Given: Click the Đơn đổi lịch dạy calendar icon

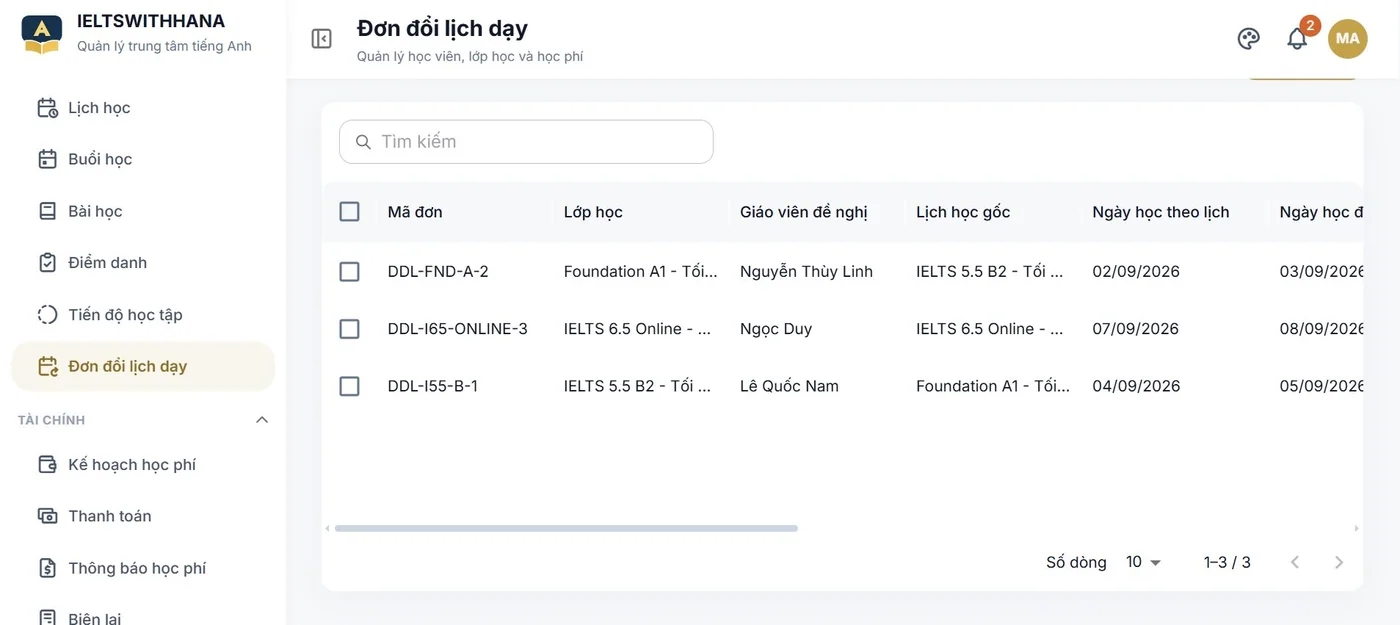Looking at the screenshot, I should pyautogui.click(x=47, y=367).
